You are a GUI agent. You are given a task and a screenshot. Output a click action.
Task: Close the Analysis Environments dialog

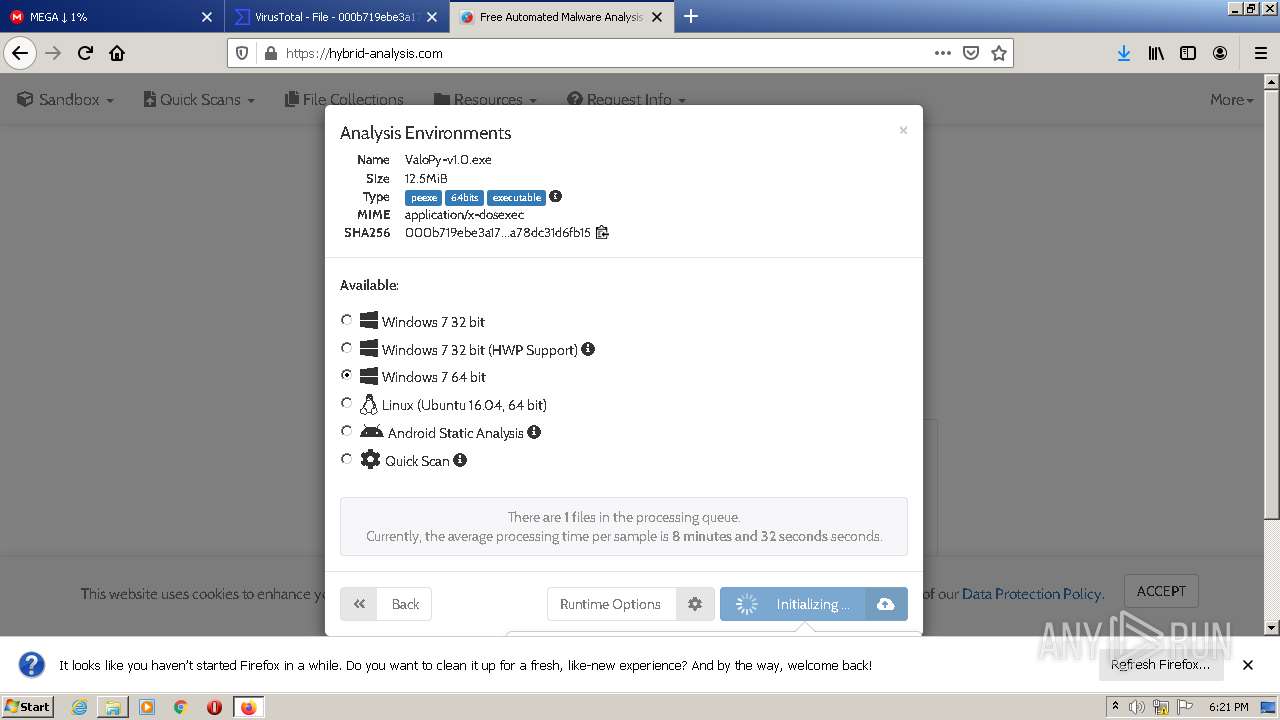tap(903, 130)
